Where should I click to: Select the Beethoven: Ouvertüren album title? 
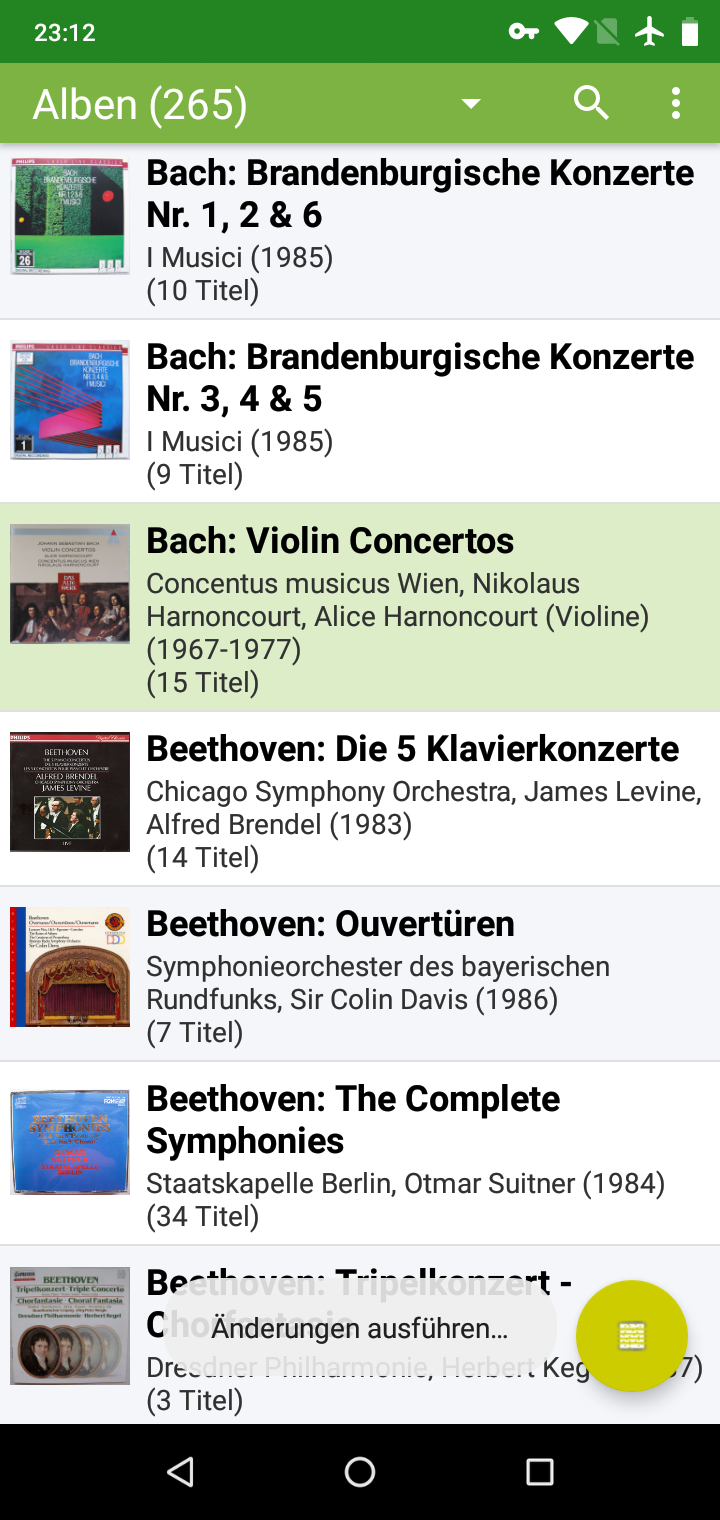click(x=330, y=924)
